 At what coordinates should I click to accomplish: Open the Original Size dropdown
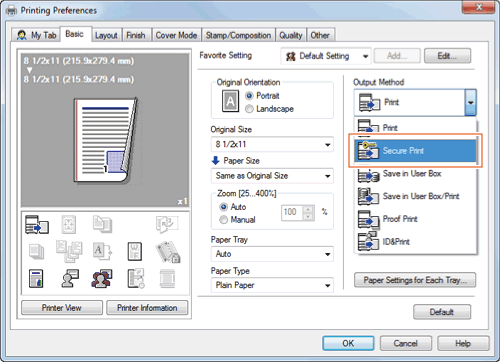click(x=272, y=144)
